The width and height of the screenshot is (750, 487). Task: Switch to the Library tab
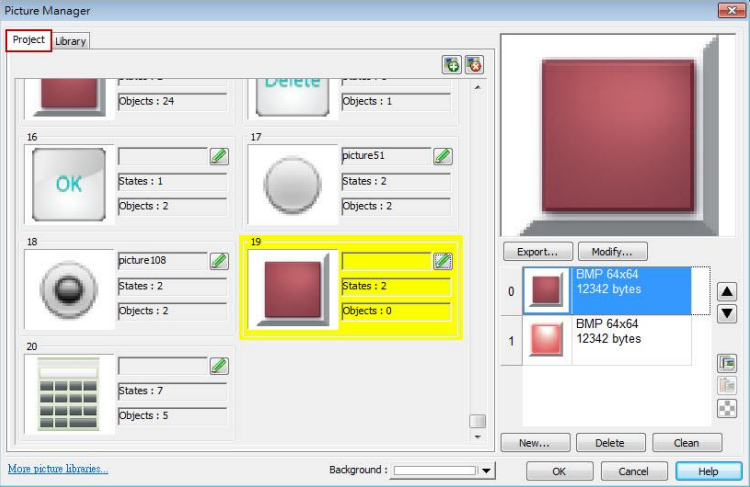pos(70,41)
